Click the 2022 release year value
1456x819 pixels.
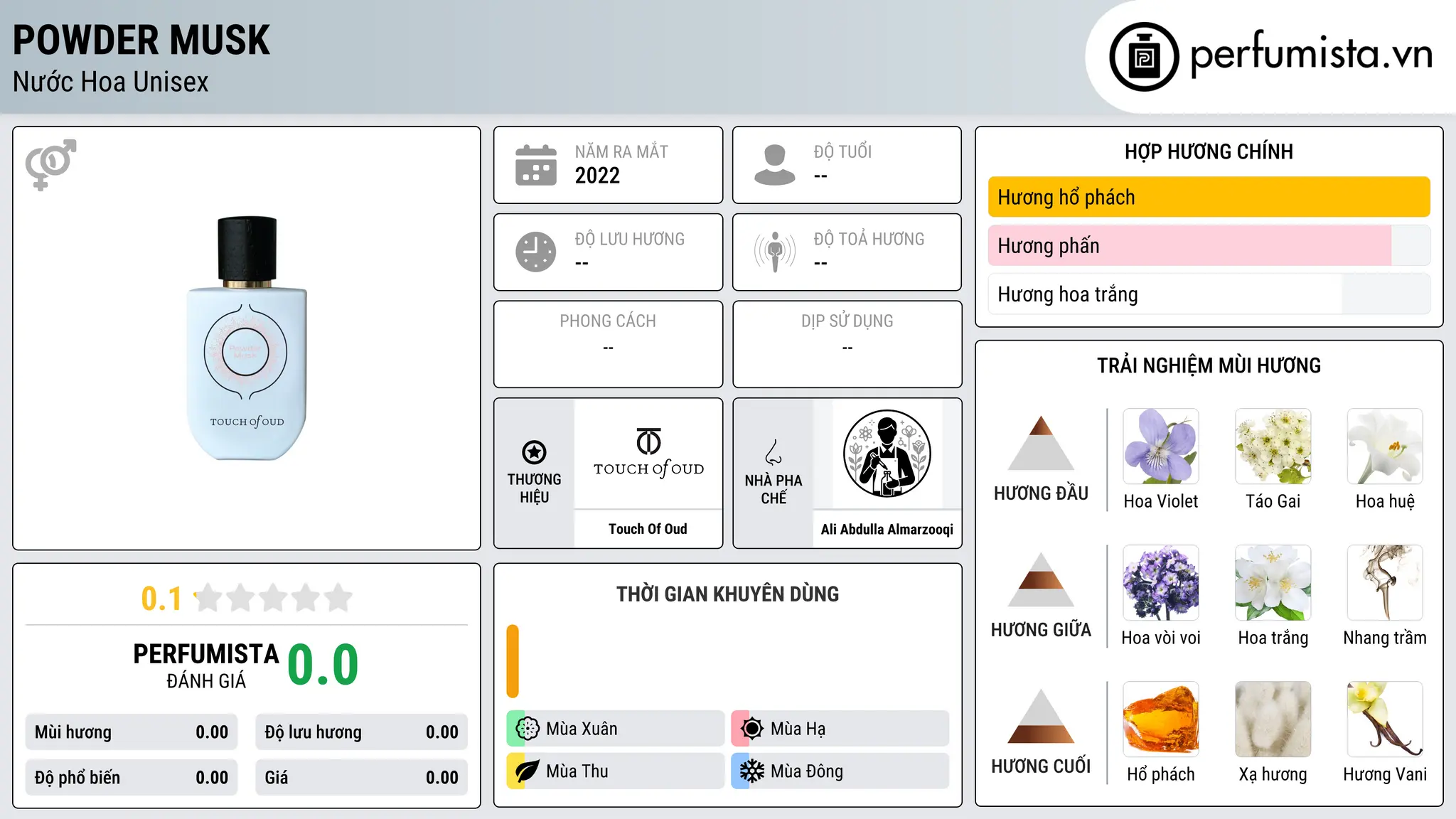point(597,176)
